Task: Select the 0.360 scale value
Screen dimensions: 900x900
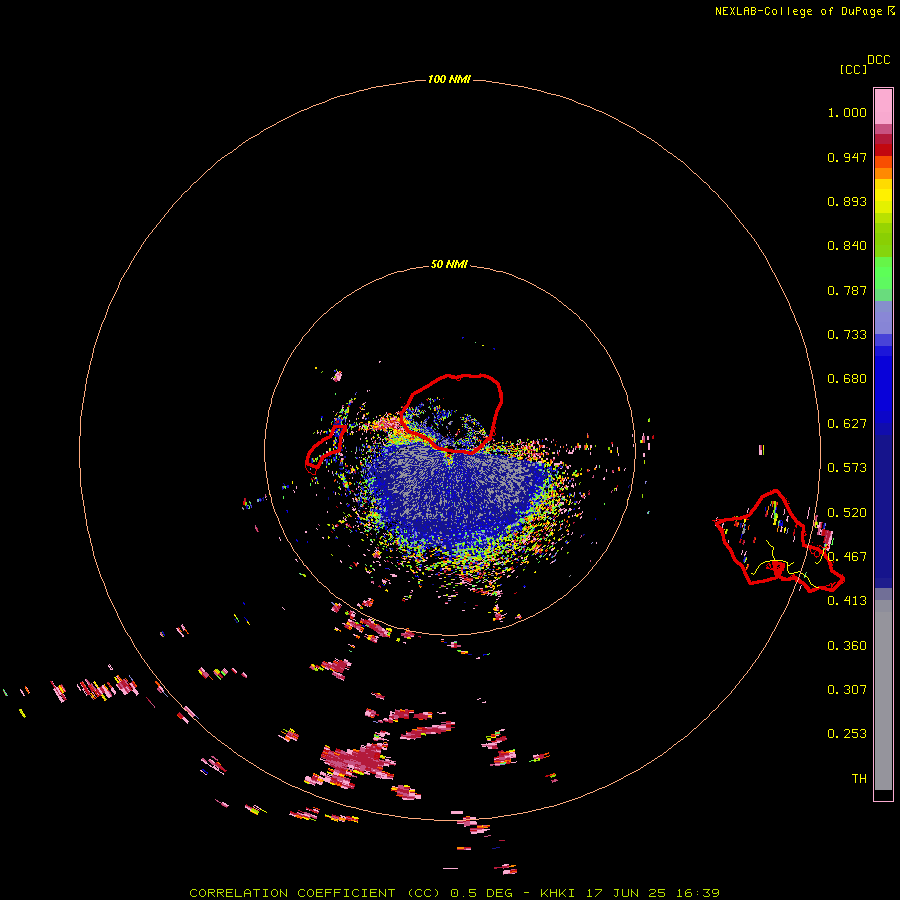Action: [847, 646]
